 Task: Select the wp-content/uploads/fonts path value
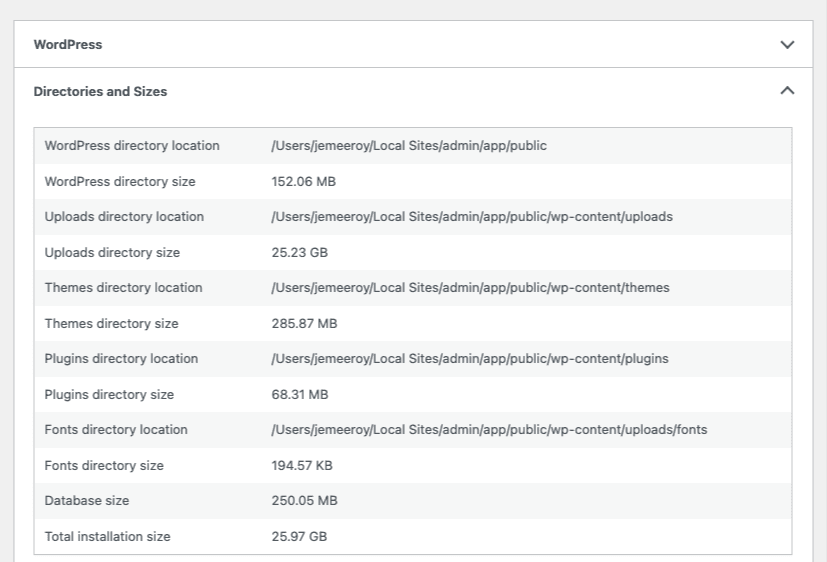pyautogui.click(x=489, y=430)
